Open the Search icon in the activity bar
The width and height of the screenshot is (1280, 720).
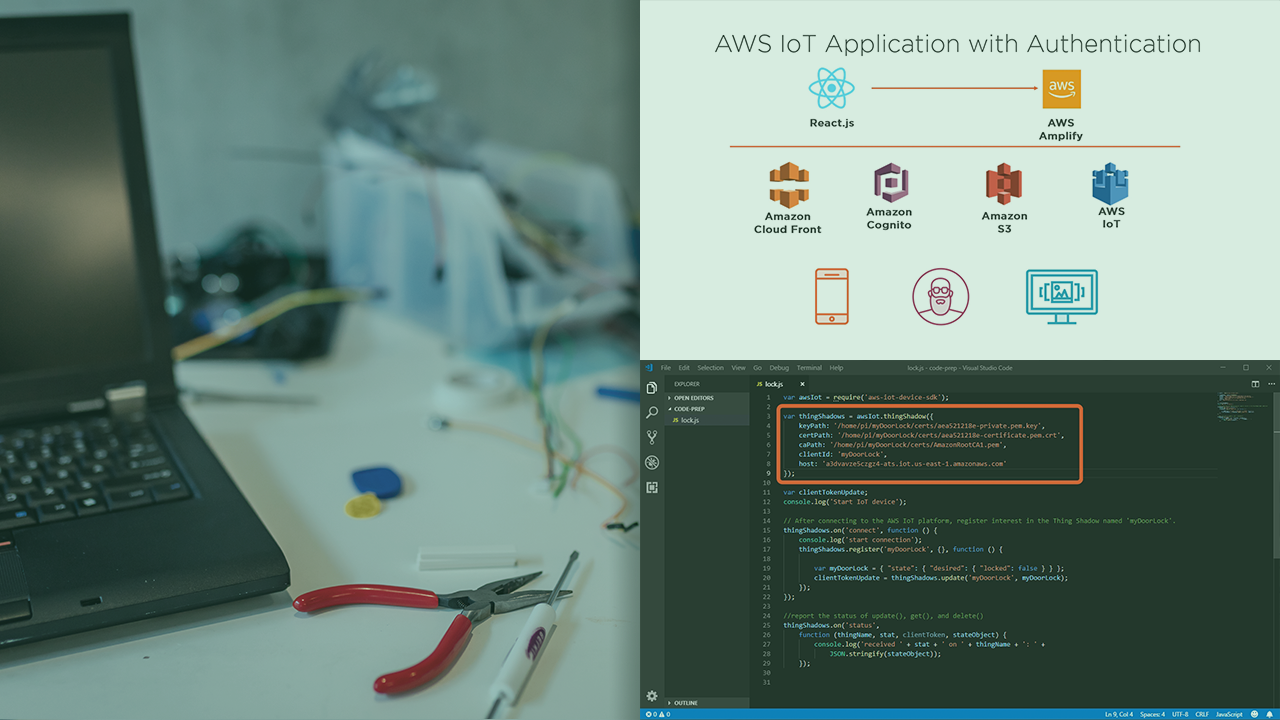coord(652,412)
